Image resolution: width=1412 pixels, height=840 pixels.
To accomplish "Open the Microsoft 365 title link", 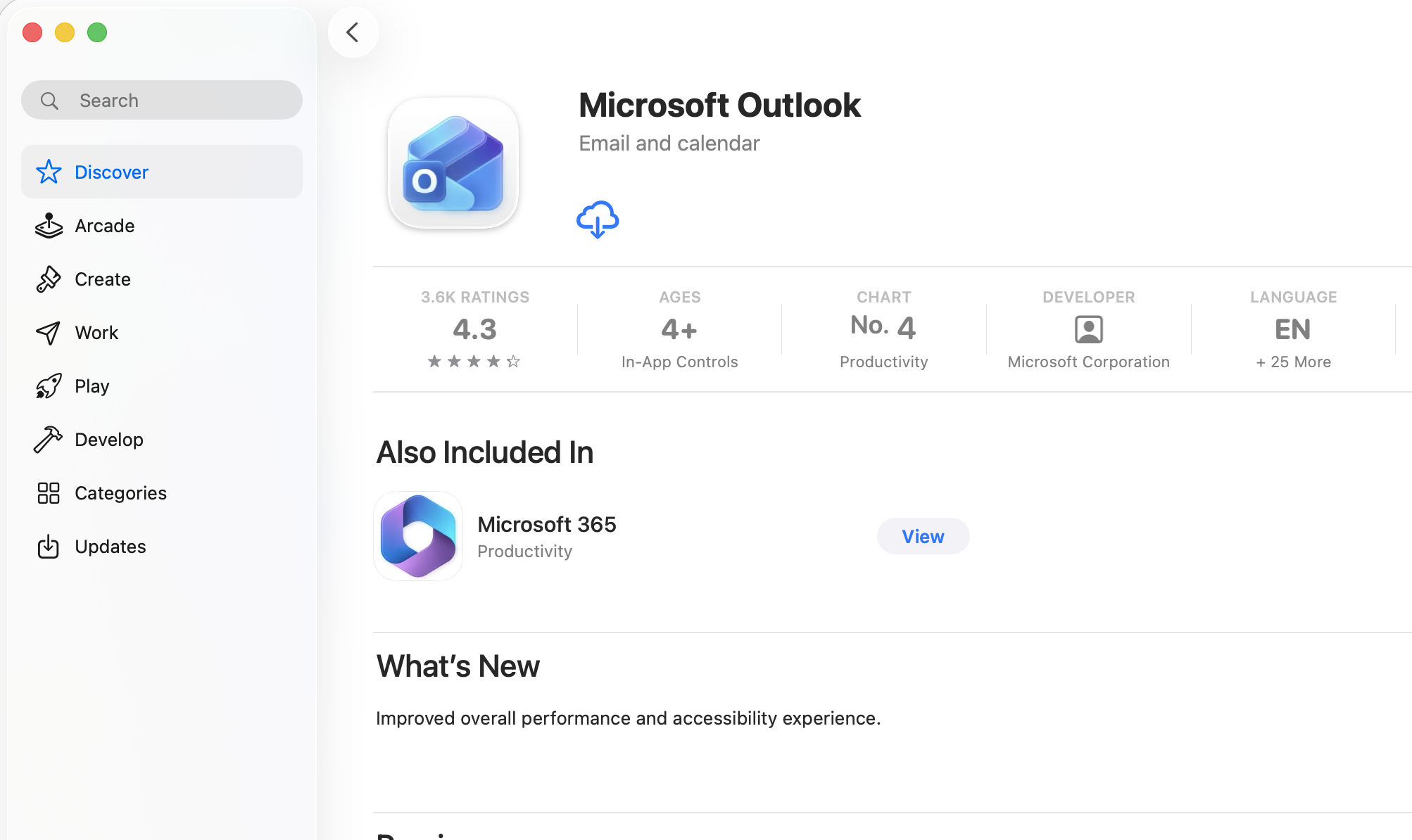I will pos(546,524).
